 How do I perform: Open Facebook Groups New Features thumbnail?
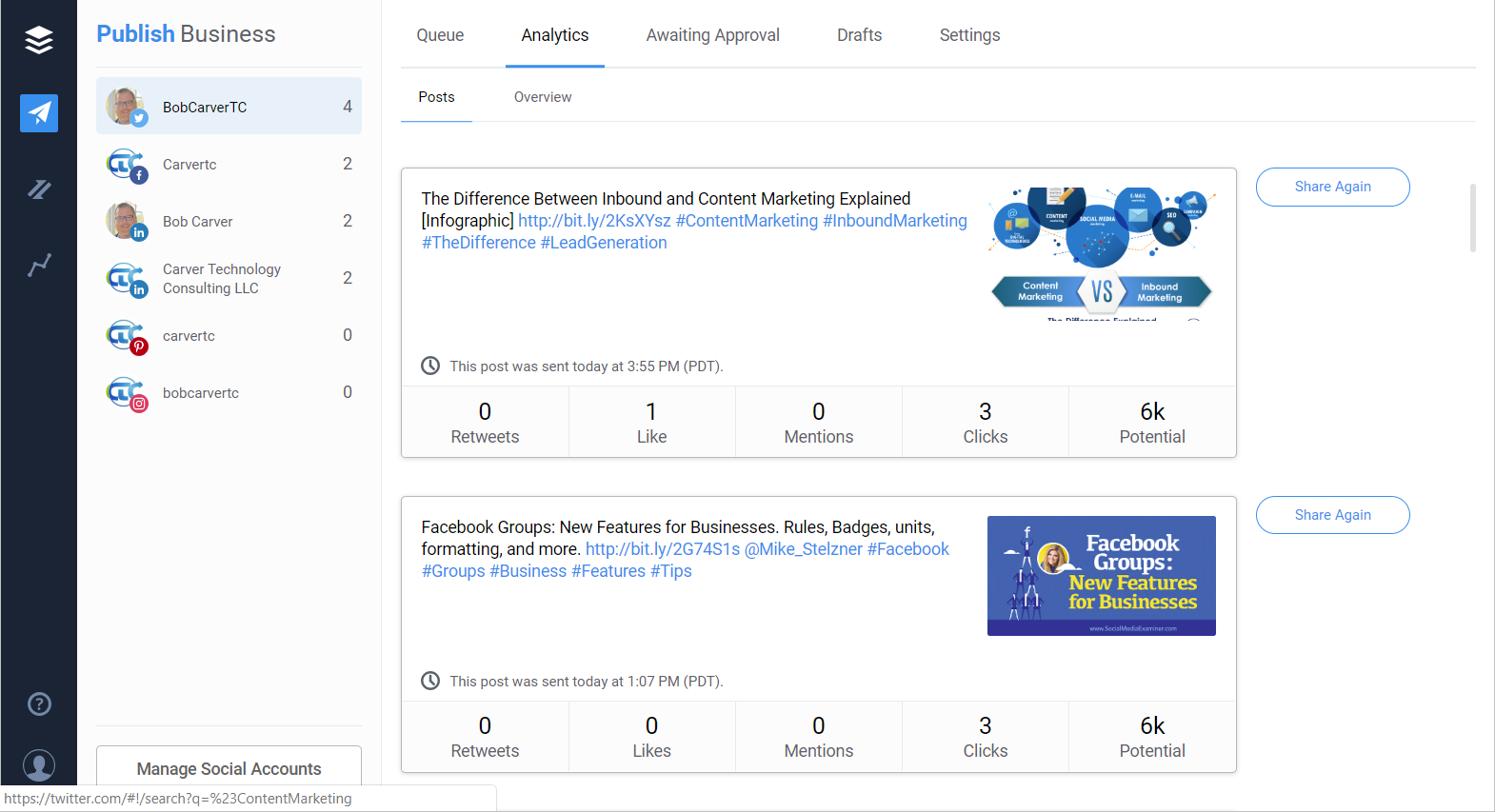[1102, 576]
